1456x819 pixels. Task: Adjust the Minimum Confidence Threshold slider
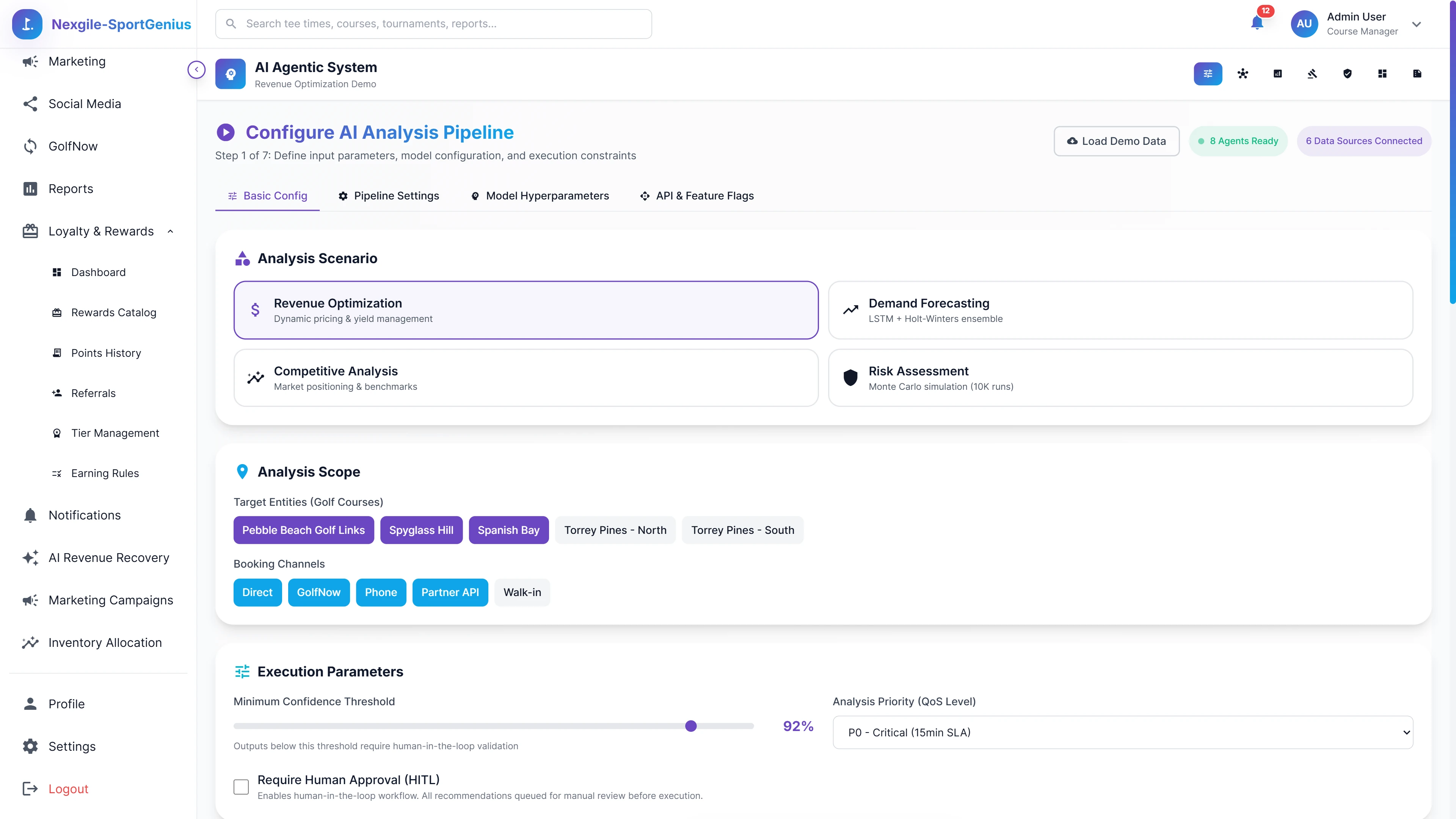(690, 726)
